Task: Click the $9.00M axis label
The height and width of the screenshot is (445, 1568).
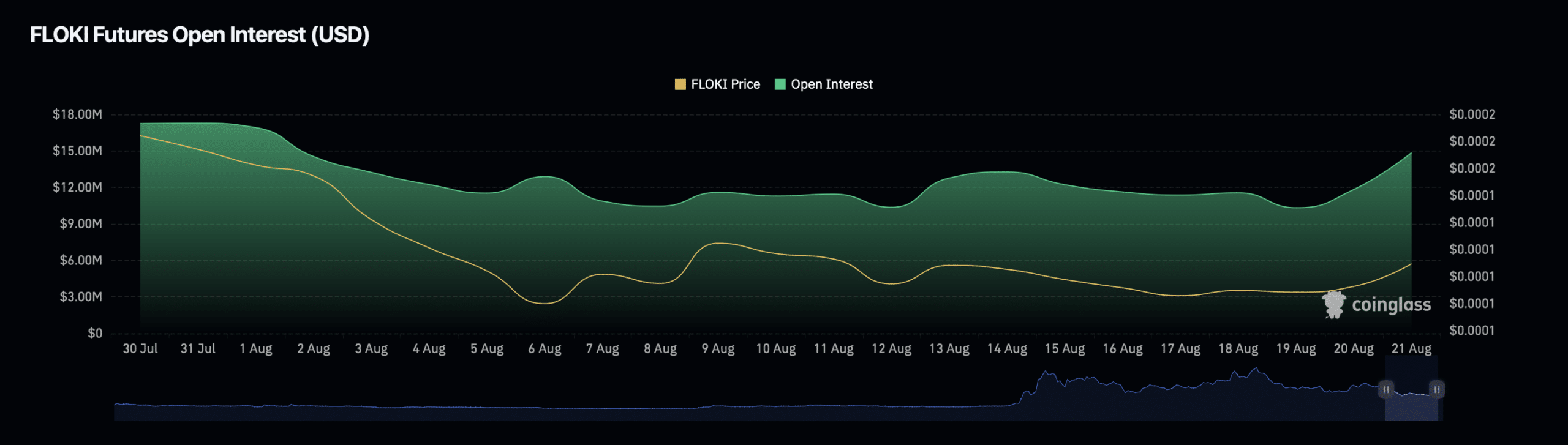Action: 81,224
